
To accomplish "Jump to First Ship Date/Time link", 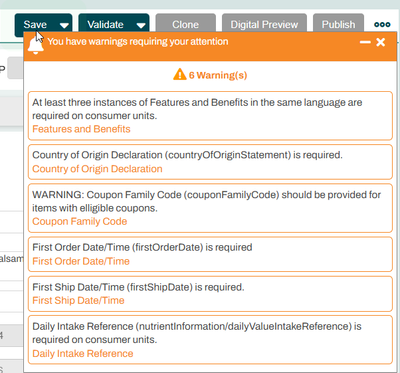I will pos(78,300).
